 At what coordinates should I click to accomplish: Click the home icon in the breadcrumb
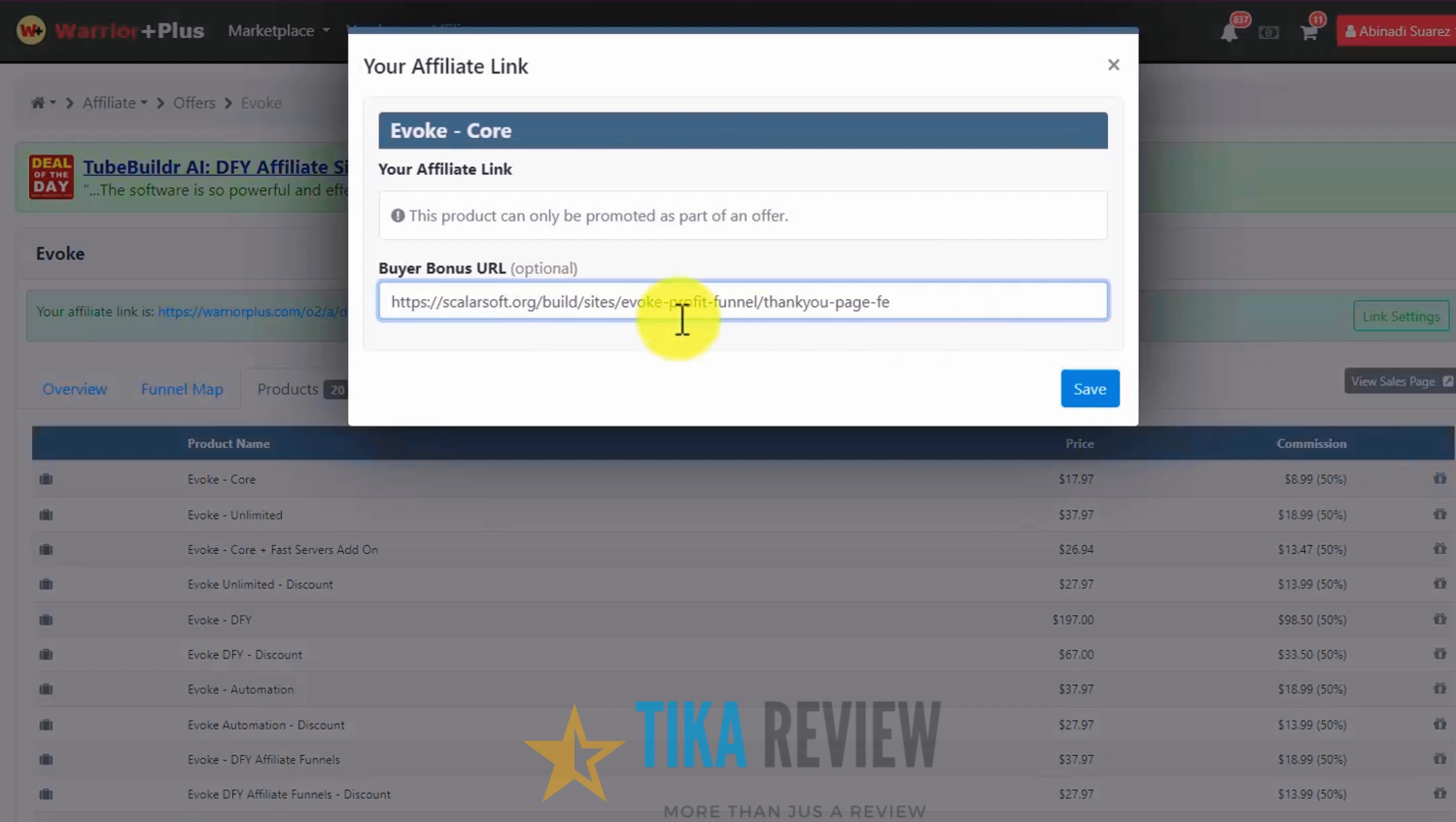click(x=38, y=102)
